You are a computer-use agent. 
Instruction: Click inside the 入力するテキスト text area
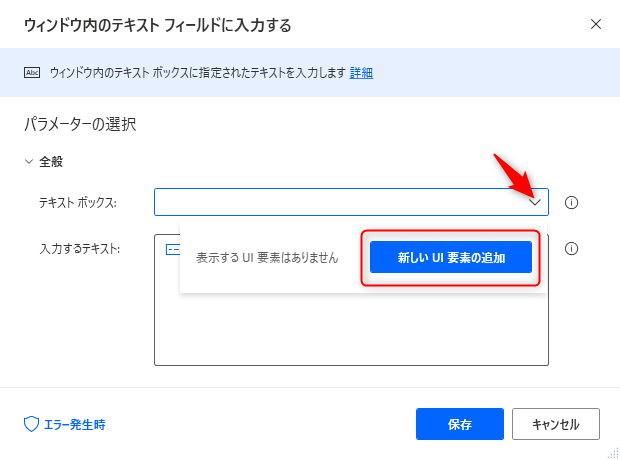(351, 328)
